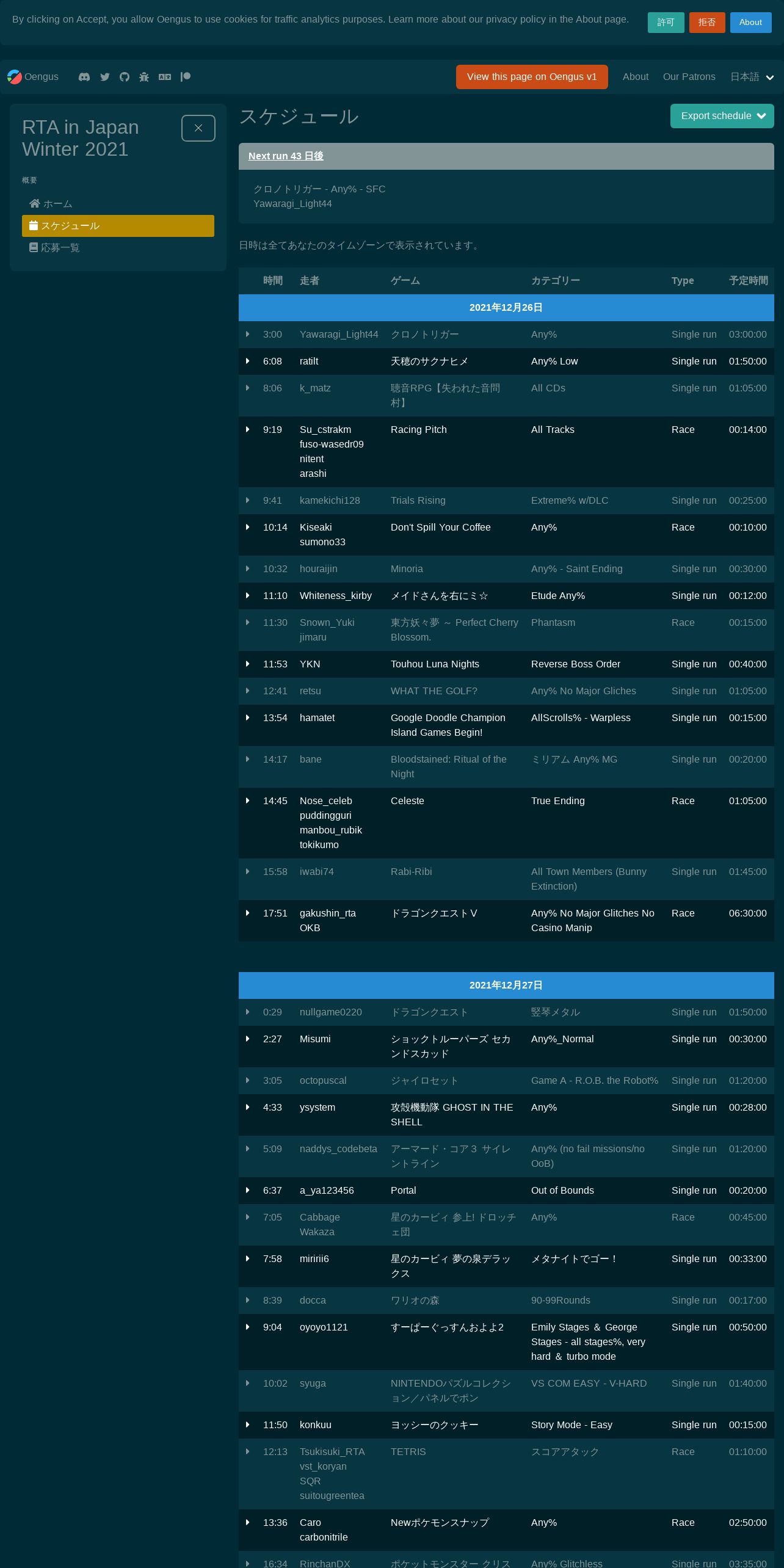Screen dimensions: 784x1568
Task: Open the Patreon icon link
Action: coord(186,77)
